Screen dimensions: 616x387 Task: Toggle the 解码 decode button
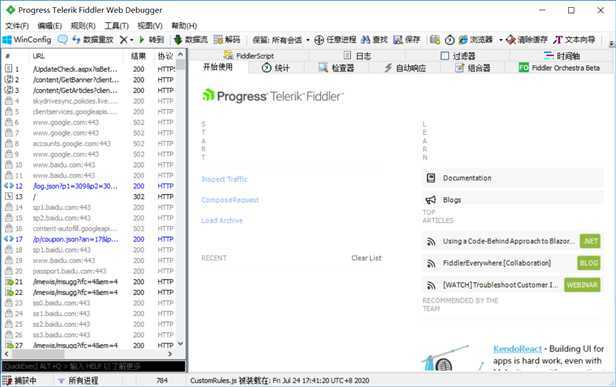(227, 40)
